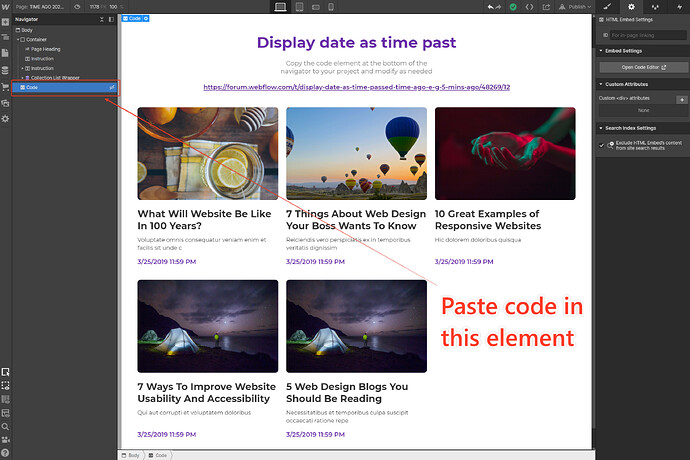The image size is (690, 460).
Task: Expand the Instruction node with the arrow
Action: point(22,69)
